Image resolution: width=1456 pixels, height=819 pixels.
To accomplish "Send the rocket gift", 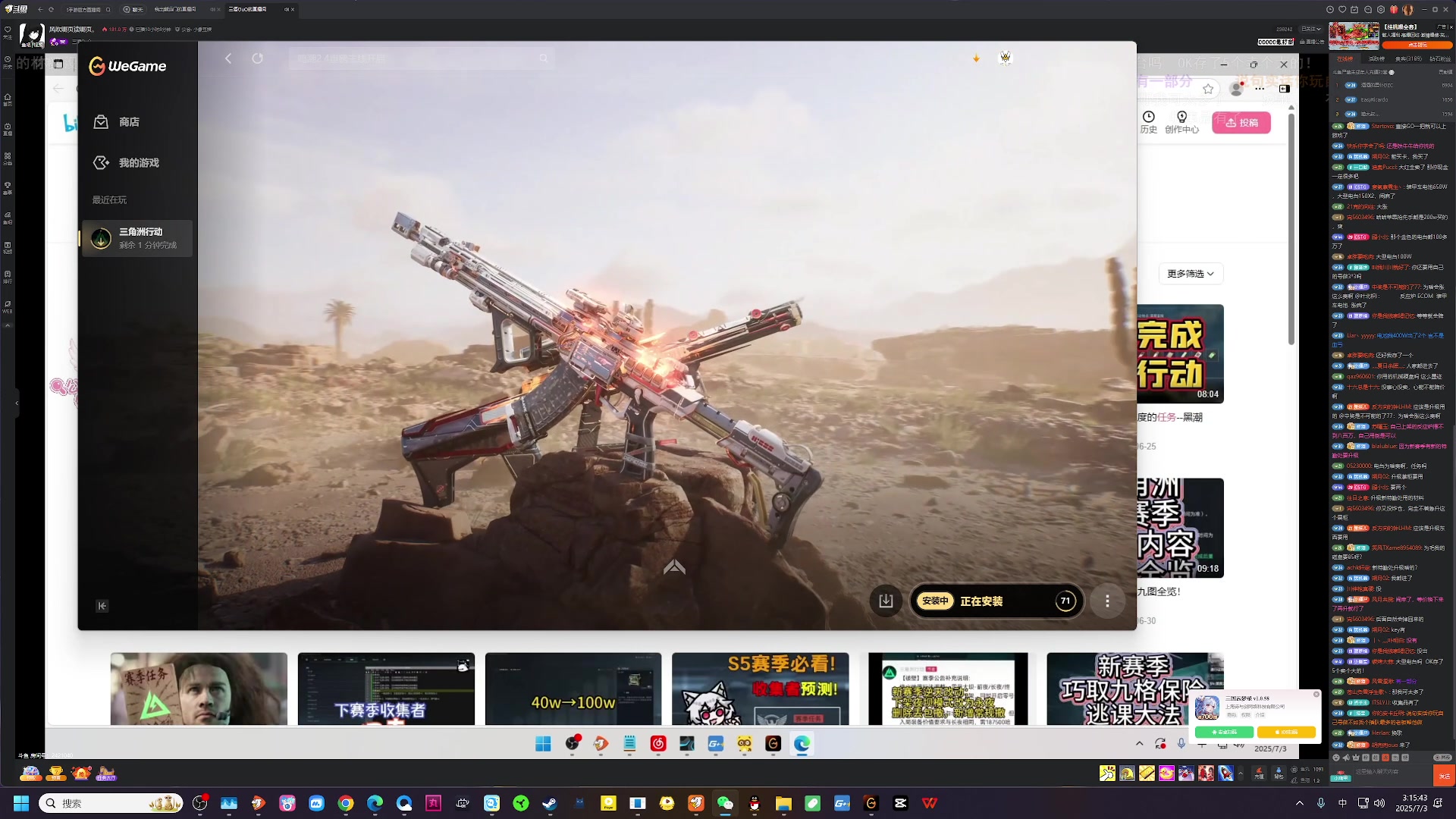I will tap(1225, 773).
